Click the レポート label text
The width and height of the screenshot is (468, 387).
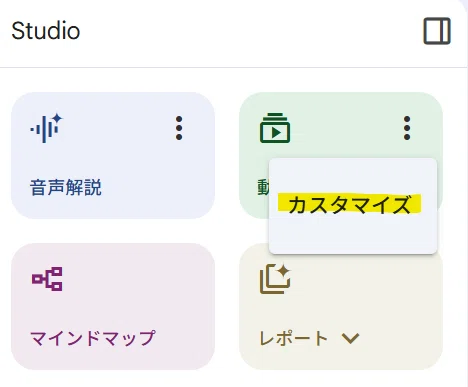click(293, 338)
